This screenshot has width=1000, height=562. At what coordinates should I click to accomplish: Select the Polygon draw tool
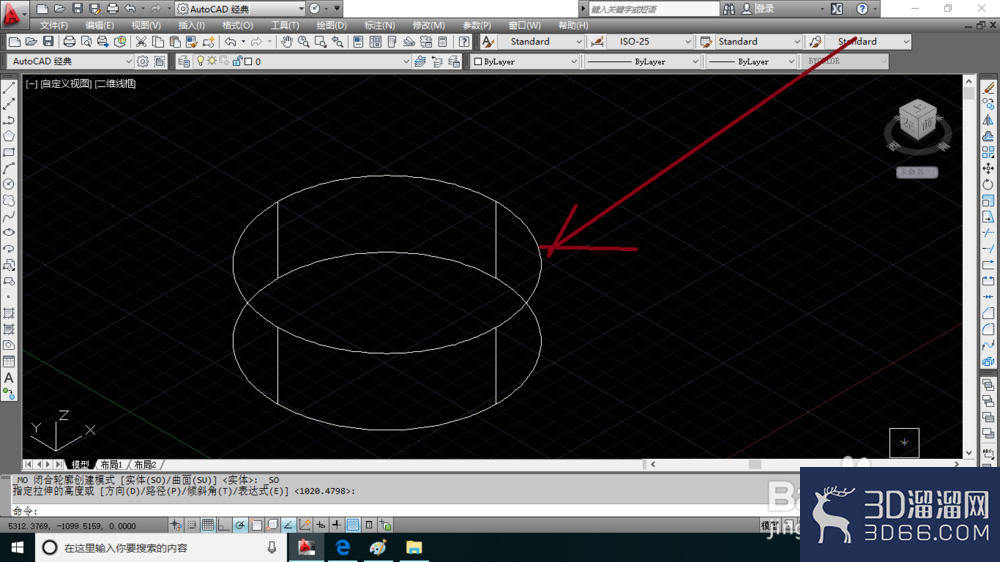[9, 136]
